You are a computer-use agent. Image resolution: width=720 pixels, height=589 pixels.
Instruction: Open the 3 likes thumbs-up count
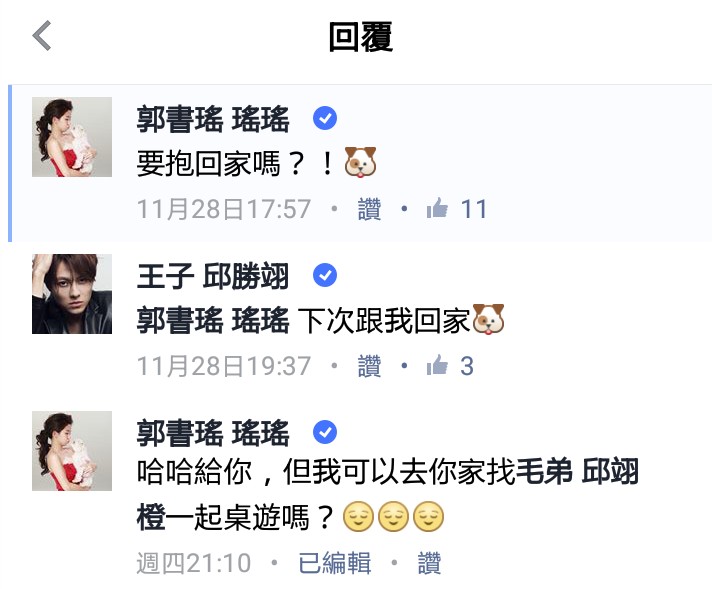point(450,366)
